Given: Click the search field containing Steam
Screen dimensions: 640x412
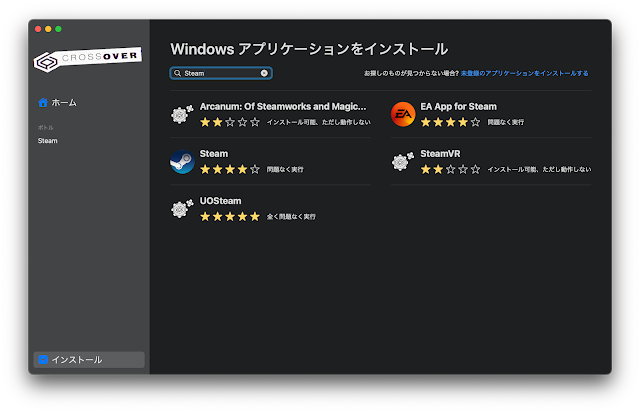Looking at the screenshot, I should click(221, 73).
